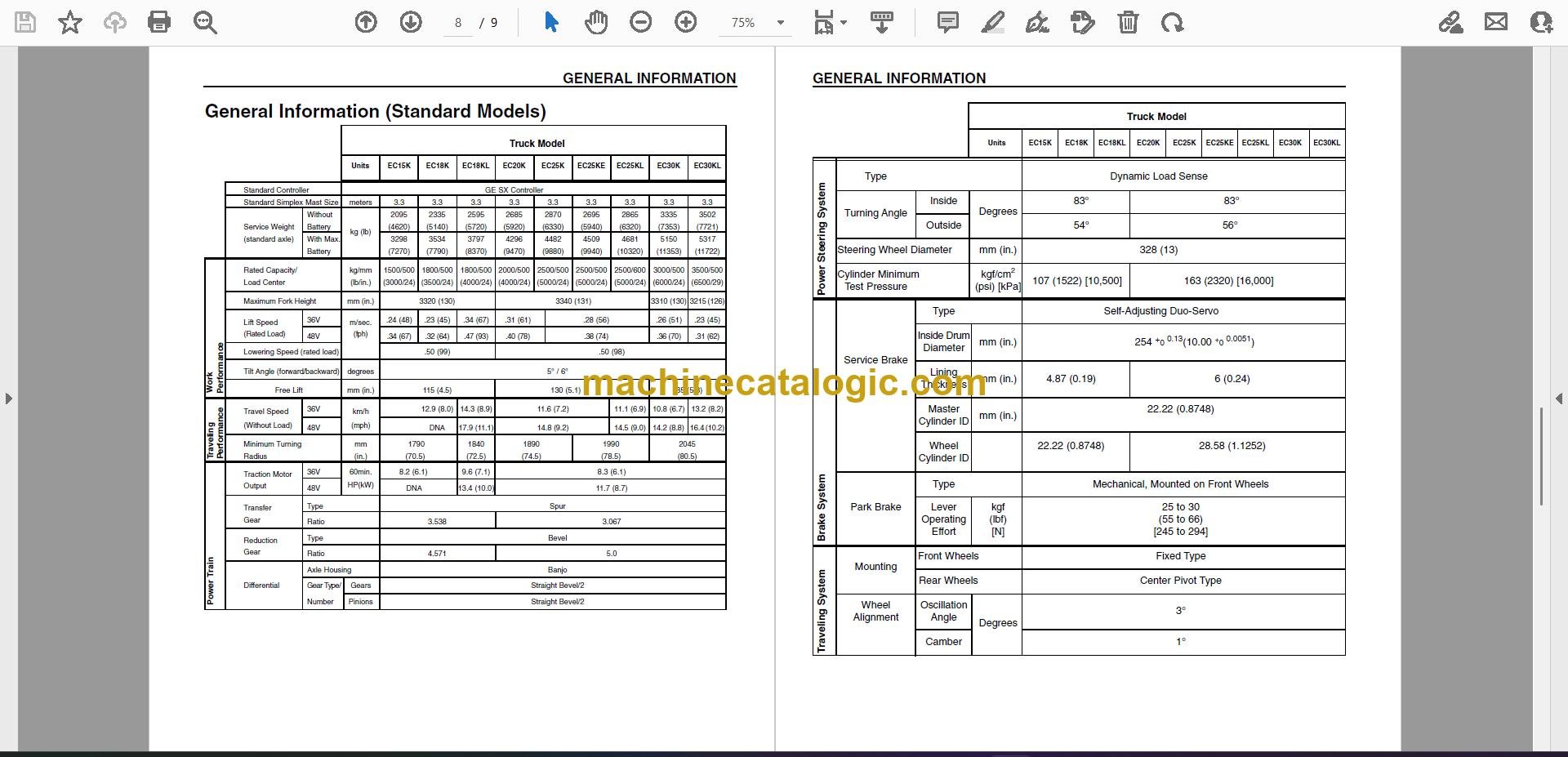1568x757 pixels.
Task: Print the document
Action: tap(159, 22)
